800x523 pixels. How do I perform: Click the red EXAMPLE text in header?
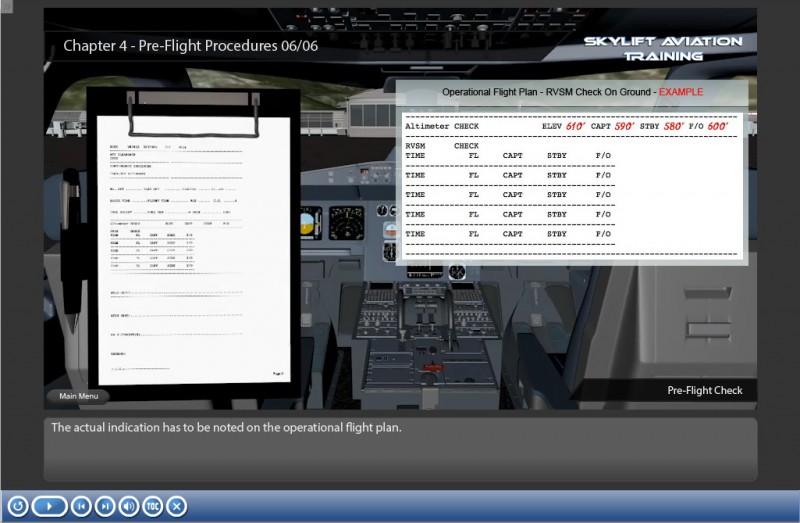[x=680, y=92]
